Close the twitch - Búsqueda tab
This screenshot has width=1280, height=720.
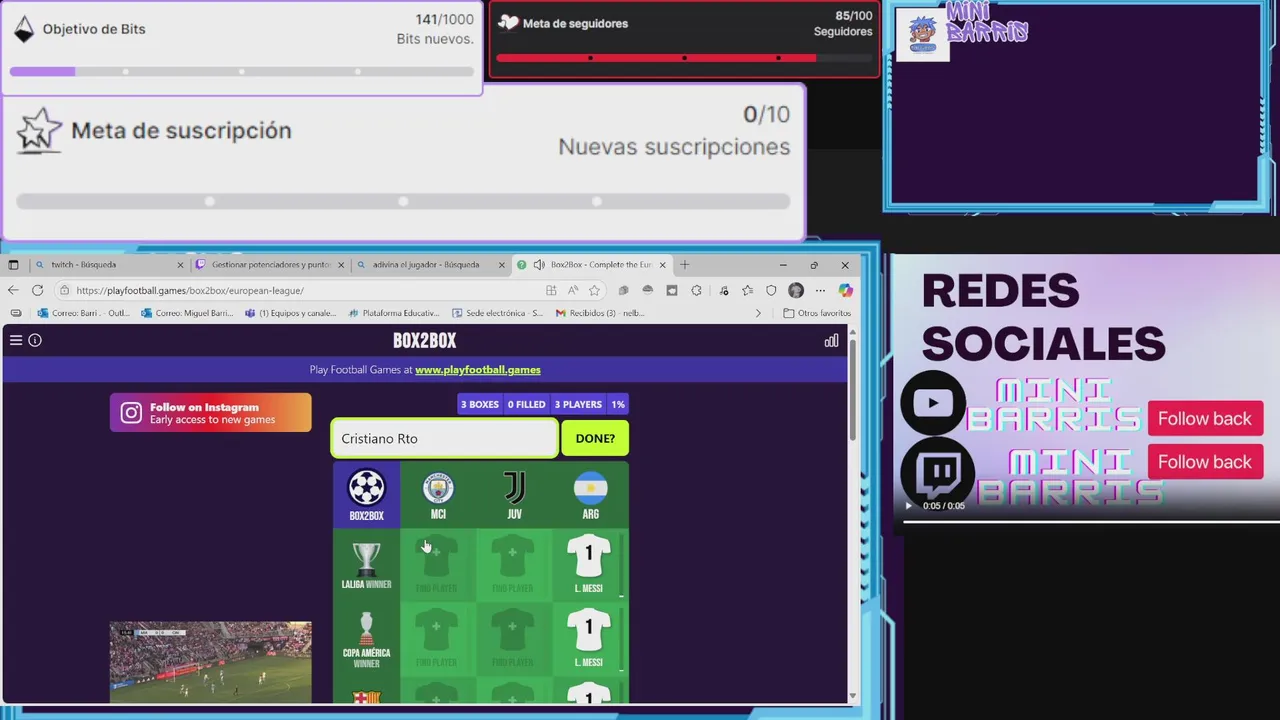coord(180,265)
